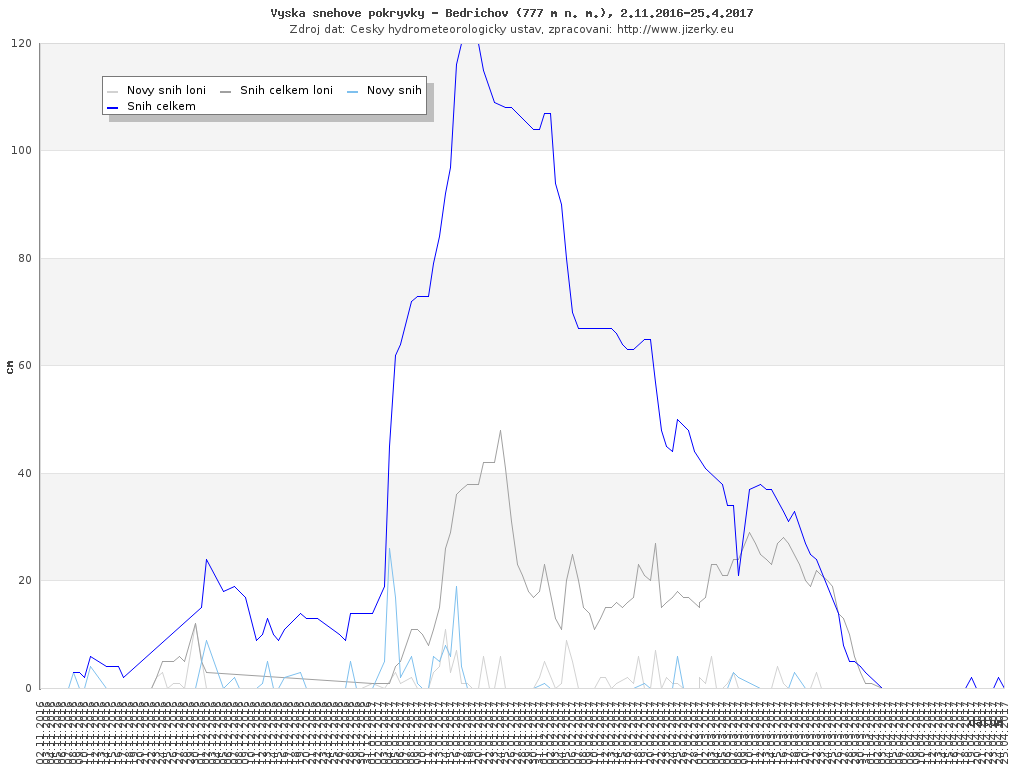
Task: Hide the "Snih celkem loni" legend series
Action: point(286,90)
